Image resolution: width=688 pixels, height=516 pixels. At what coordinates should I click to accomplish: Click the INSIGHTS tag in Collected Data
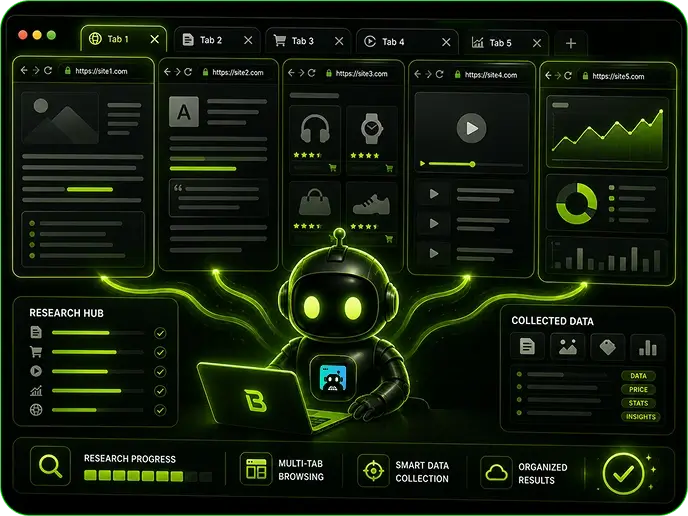click(641, 417)
